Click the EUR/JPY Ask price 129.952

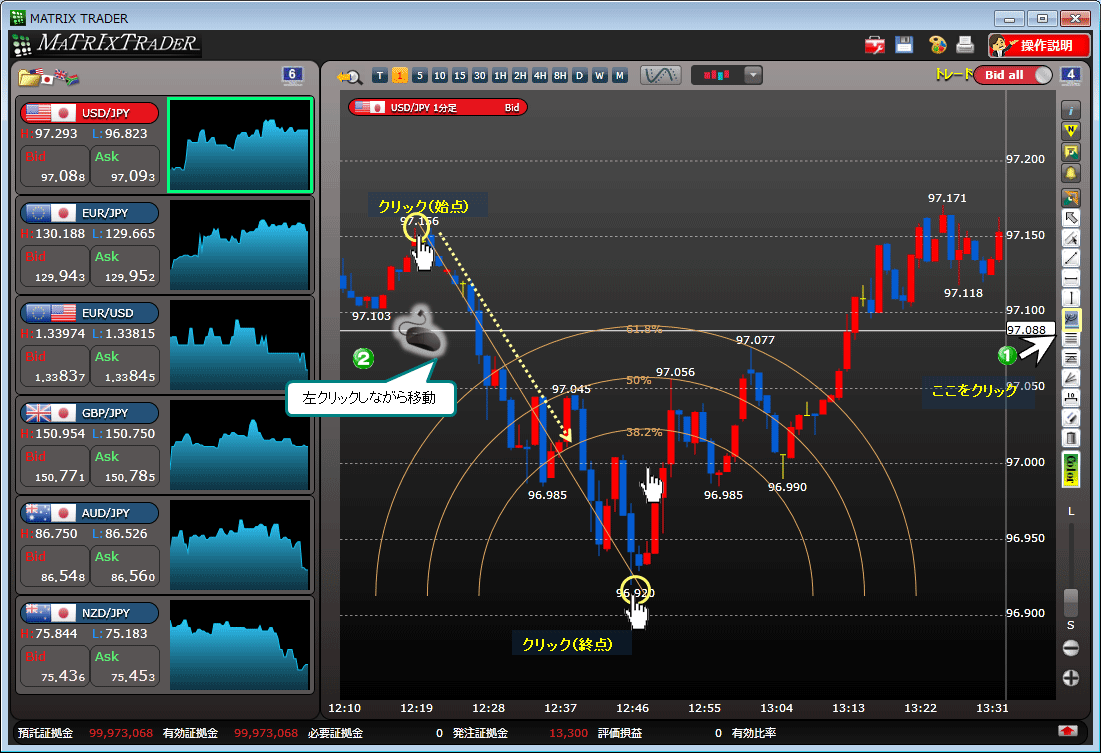click(x=125, y=267)
